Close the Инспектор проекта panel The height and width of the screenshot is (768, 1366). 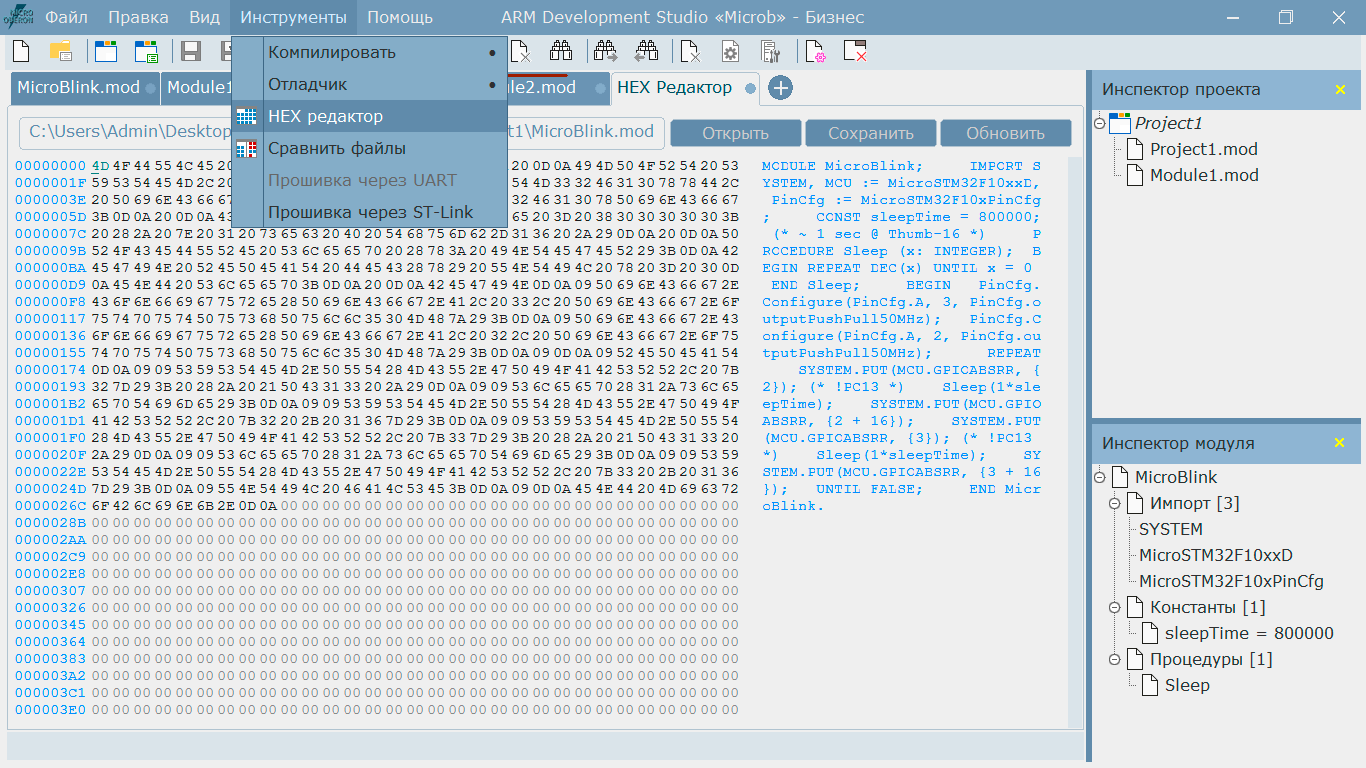point(1341,90)
